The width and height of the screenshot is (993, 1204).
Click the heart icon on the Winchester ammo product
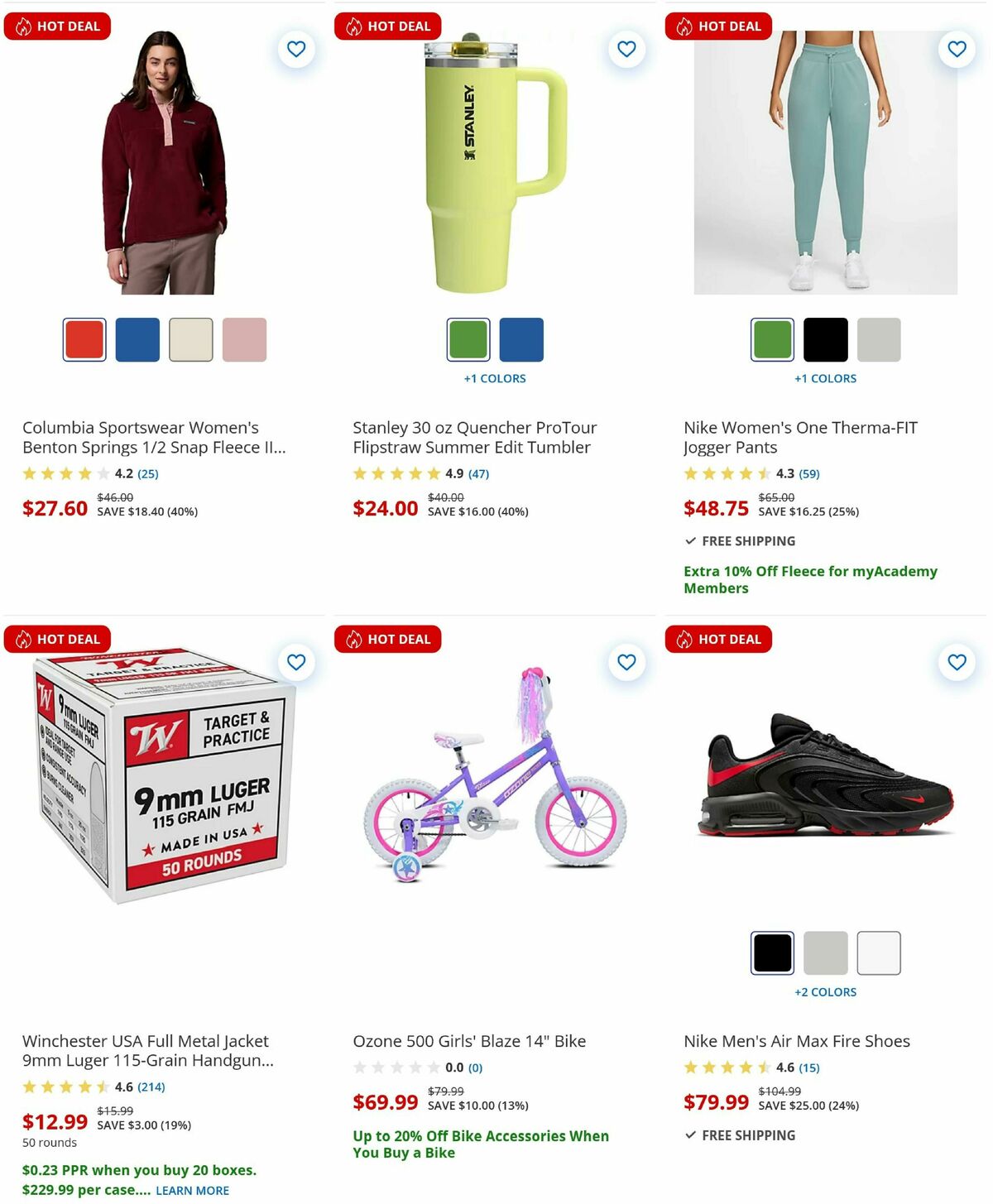[x=296, y=662]
